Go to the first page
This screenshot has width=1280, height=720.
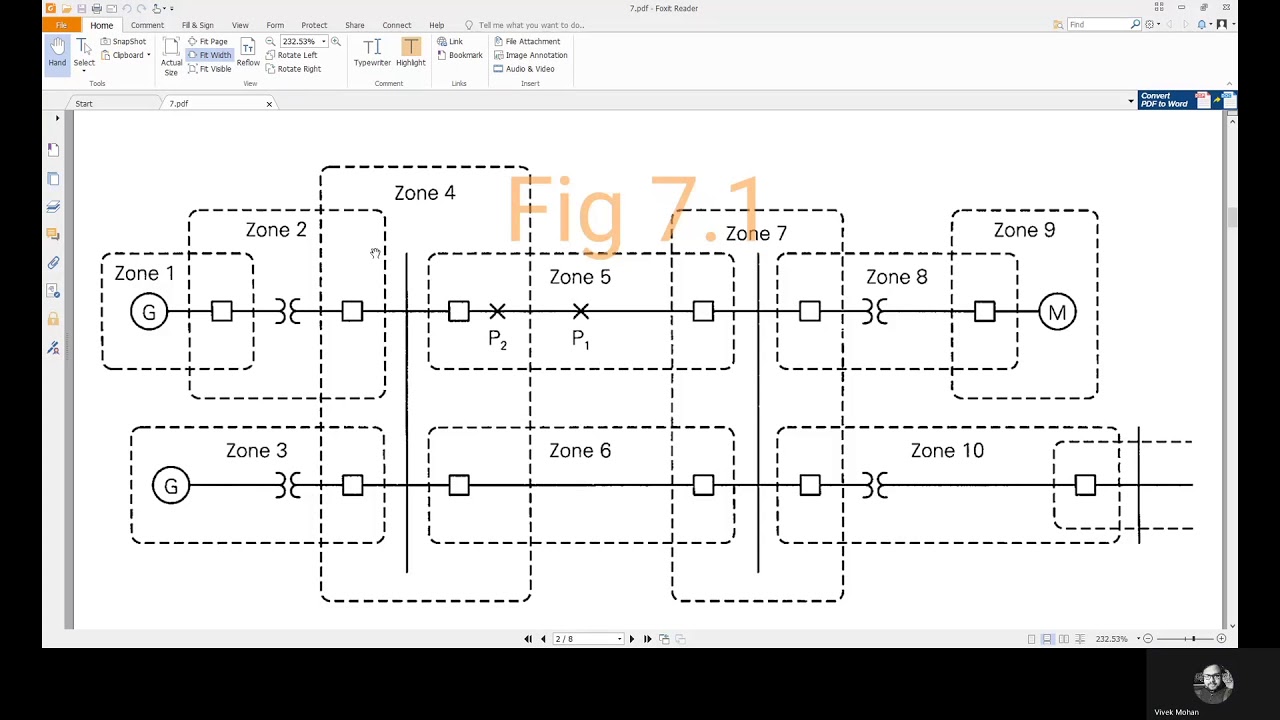click(528, 639)
